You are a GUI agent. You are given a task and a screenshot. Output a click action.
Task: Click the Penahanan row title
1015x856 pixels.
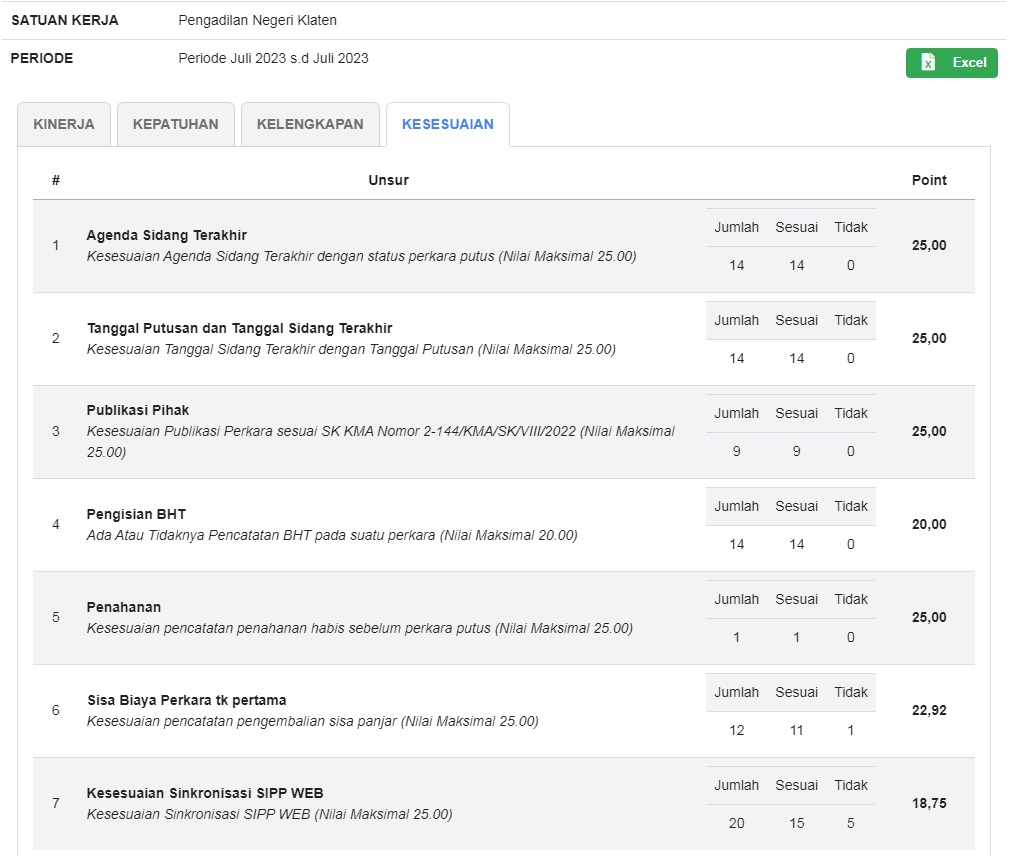[x=123, y=607]
